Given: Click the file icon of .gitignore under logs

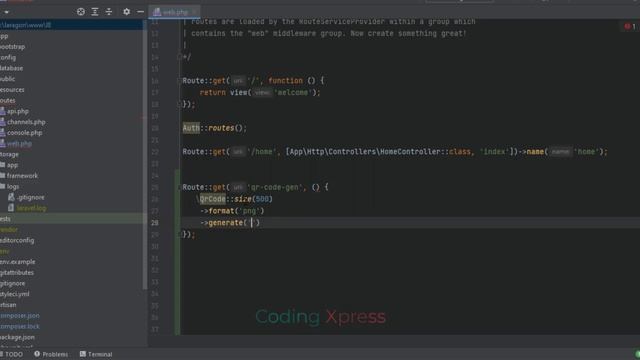Looking at the screenshot, I should pos(11,197).
